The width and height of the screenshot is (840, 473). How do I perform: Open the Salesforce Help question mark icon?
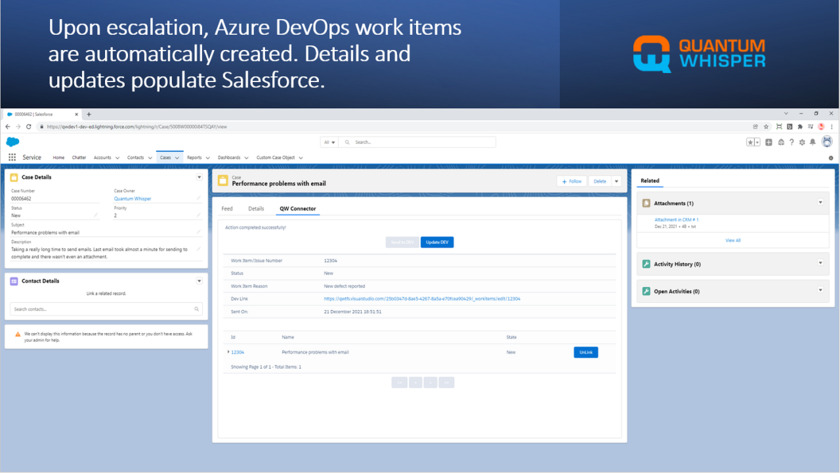[791, 142]
